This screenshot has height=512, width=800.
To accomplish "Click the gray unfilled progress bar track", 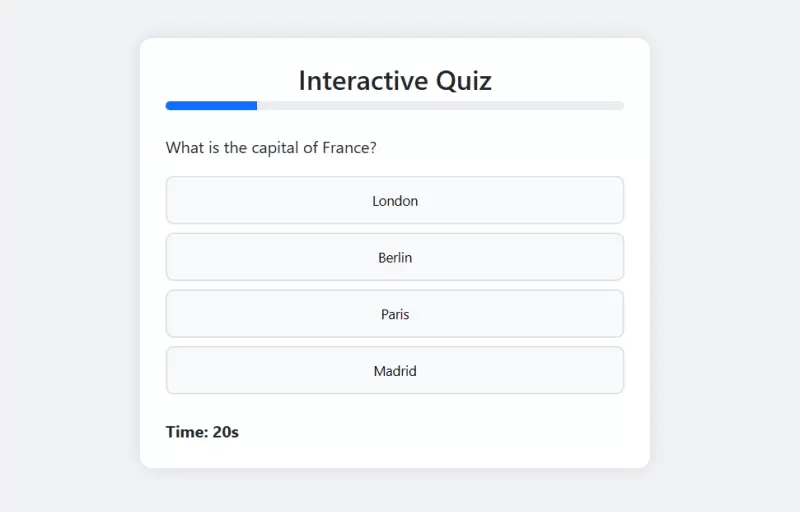I will [x=440, y=105].
